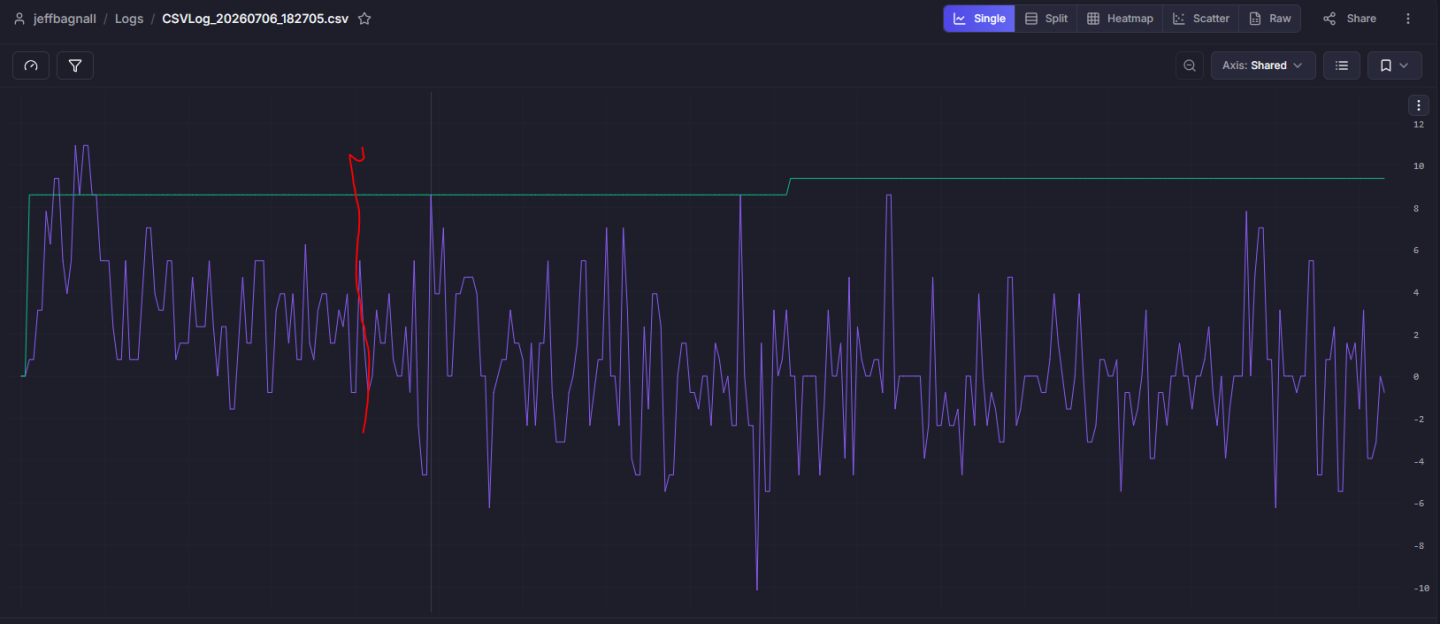
Task: Open the jeffbagnall breadcrumb link
Action: 65,19
